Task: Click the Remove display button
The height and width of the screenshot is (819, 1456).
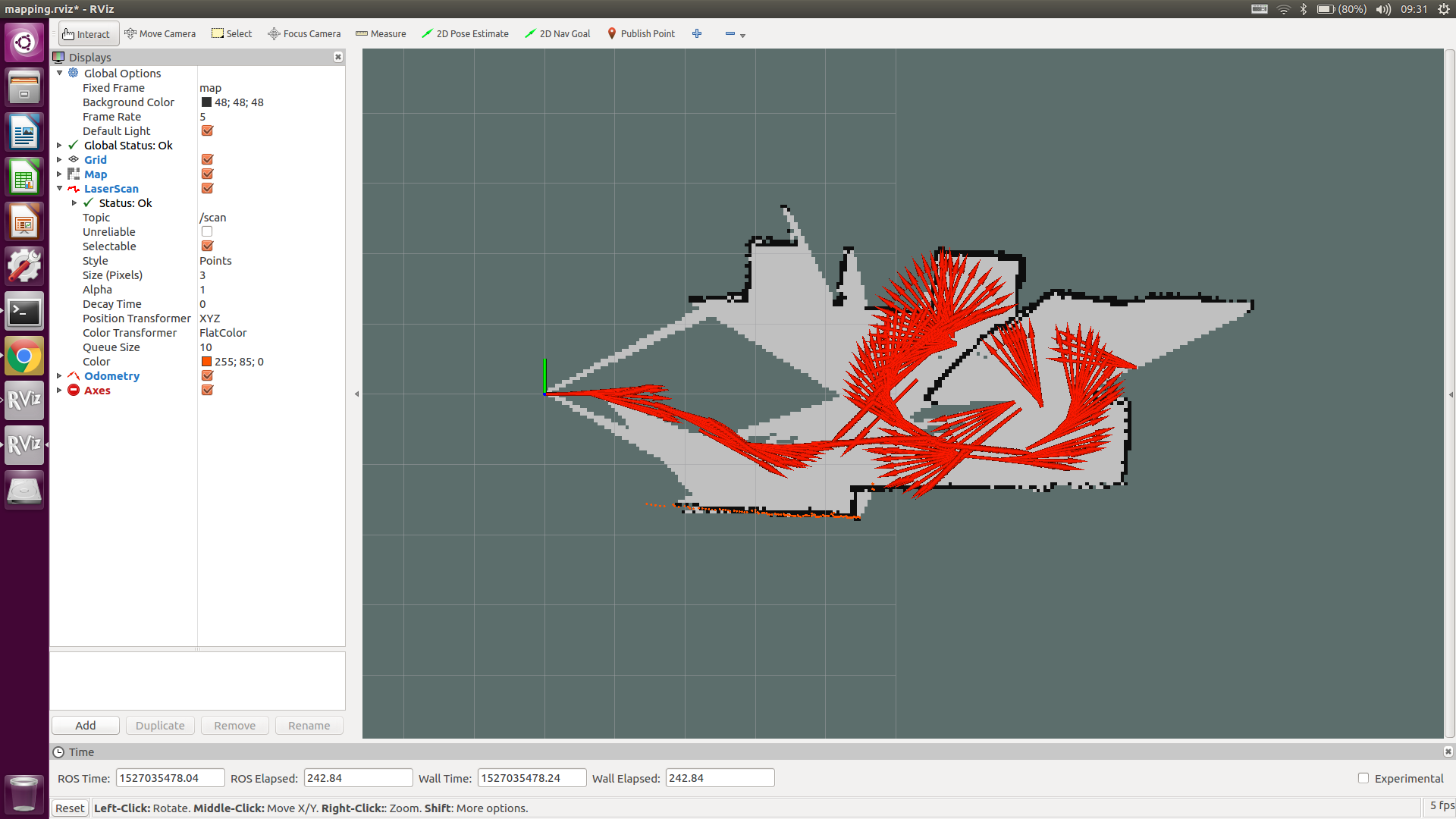Action: pos(235,725)
